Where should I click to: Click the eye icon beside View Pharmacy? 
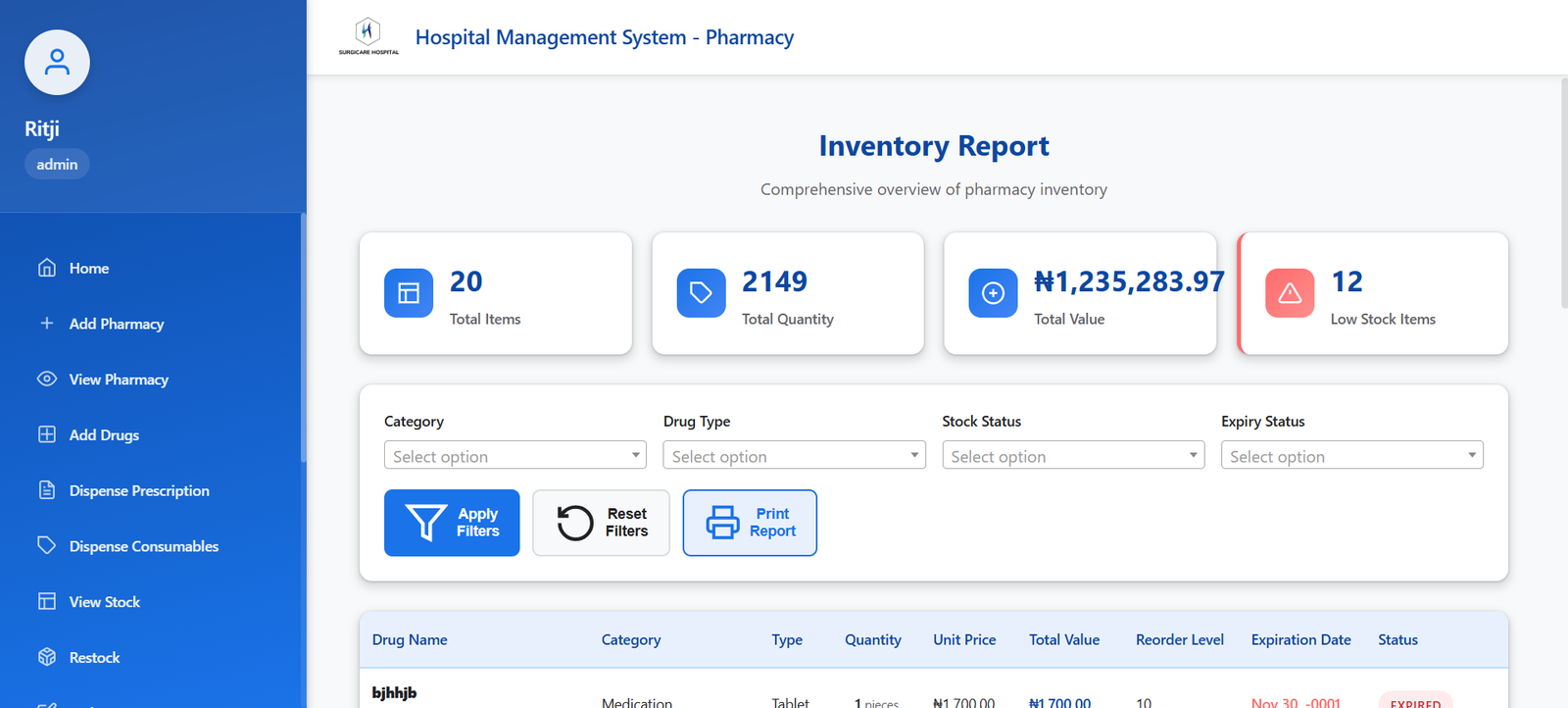[47, 379]
